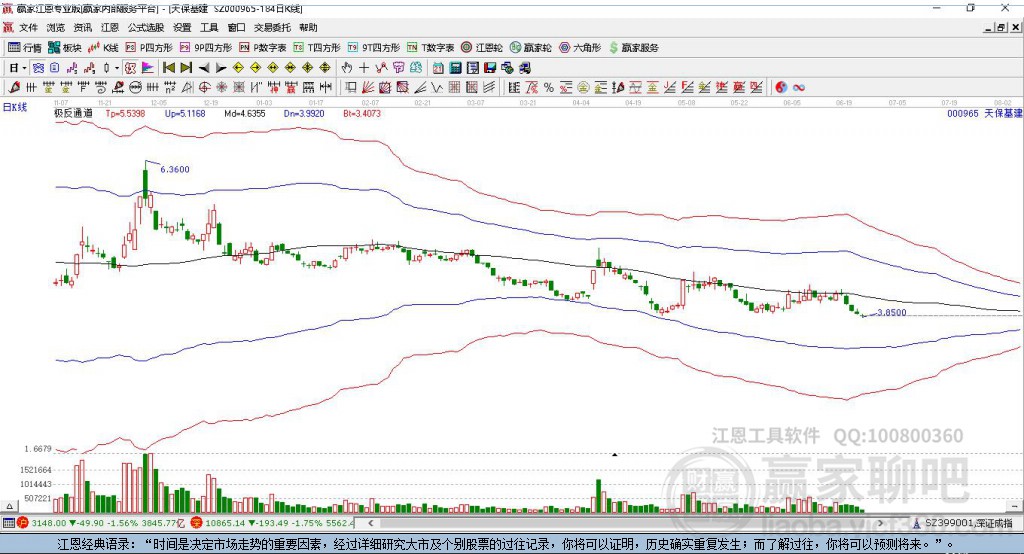This screenshot has height=554, width=1024.
Task: Click 日K线 chart label
Action: [x=15, y=107]
